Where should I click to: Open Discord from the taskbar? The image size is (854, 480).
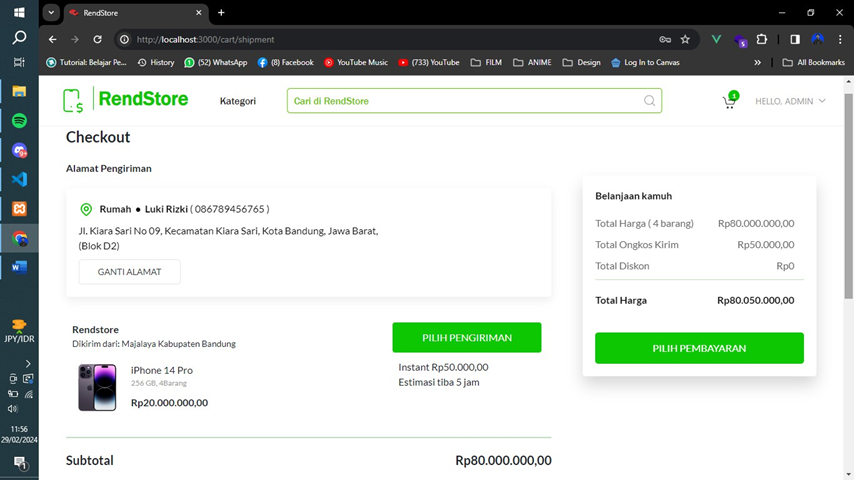coord(20,150)
